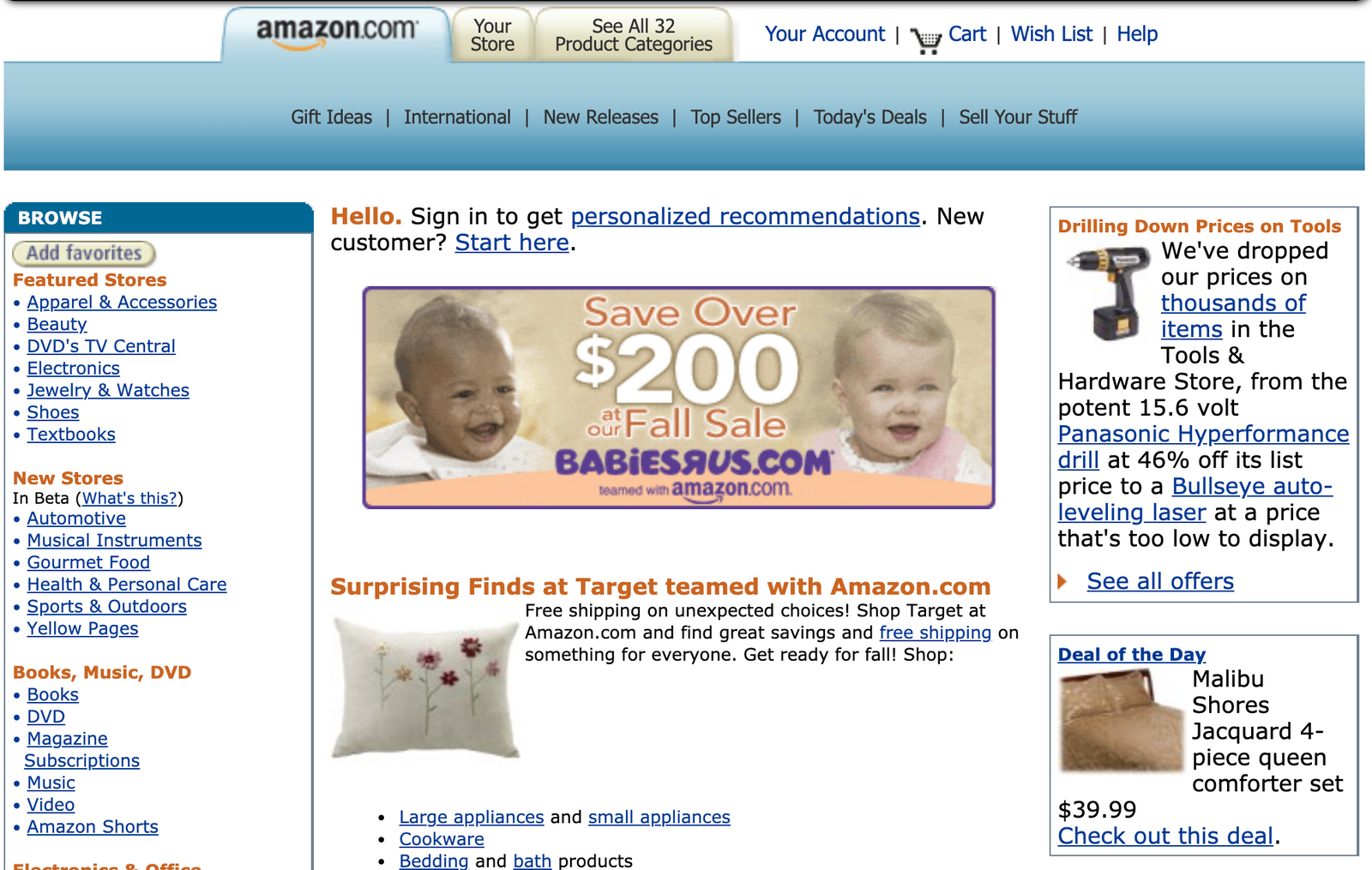Click the Check out this deal link
This screenshot has height=870, width=1372.
coord(1165,836)
